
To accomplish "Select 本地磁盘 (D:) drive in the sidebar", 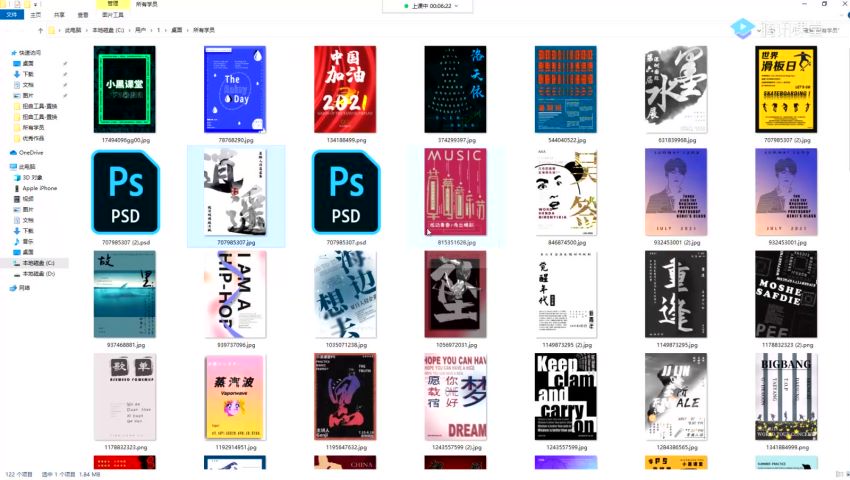I will (x=34, y=274).
